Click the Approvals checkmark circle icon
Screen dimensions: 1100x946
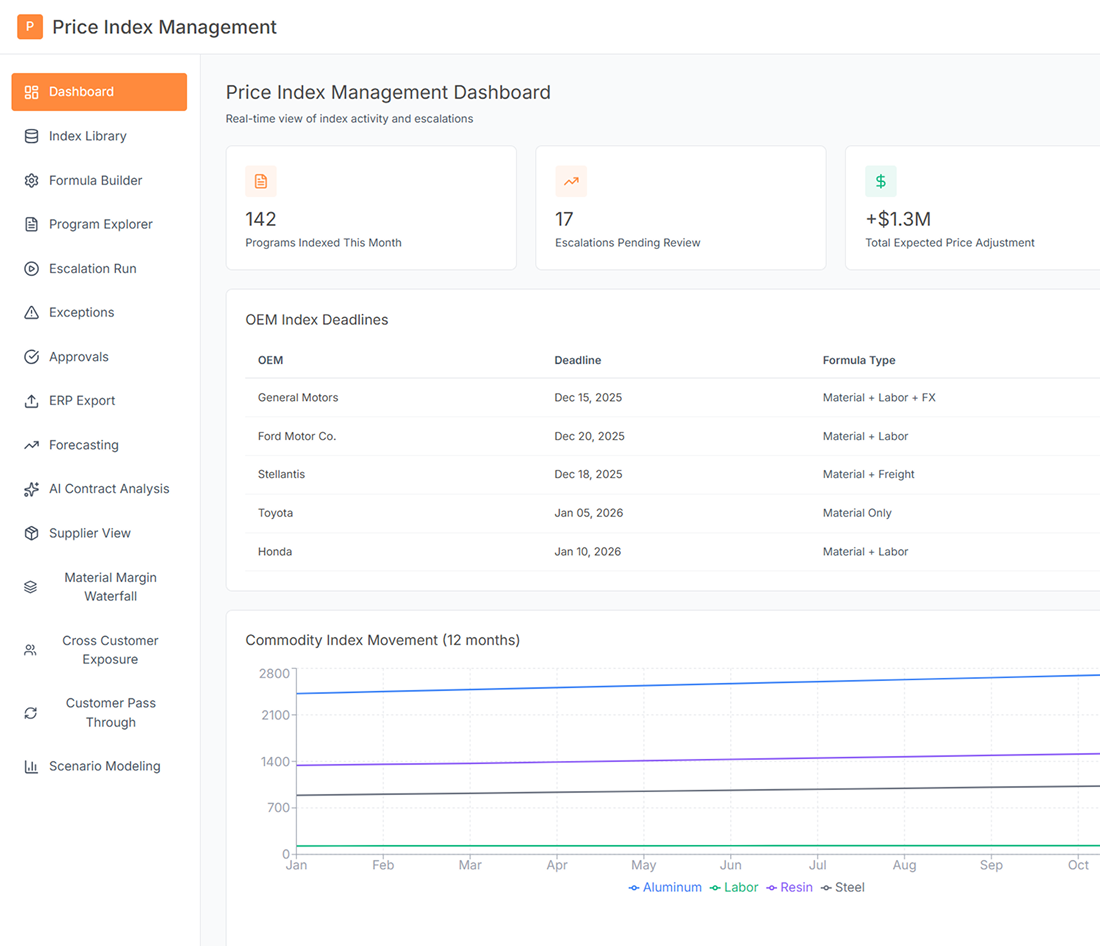pyautogui.click(x=32, y=357)
